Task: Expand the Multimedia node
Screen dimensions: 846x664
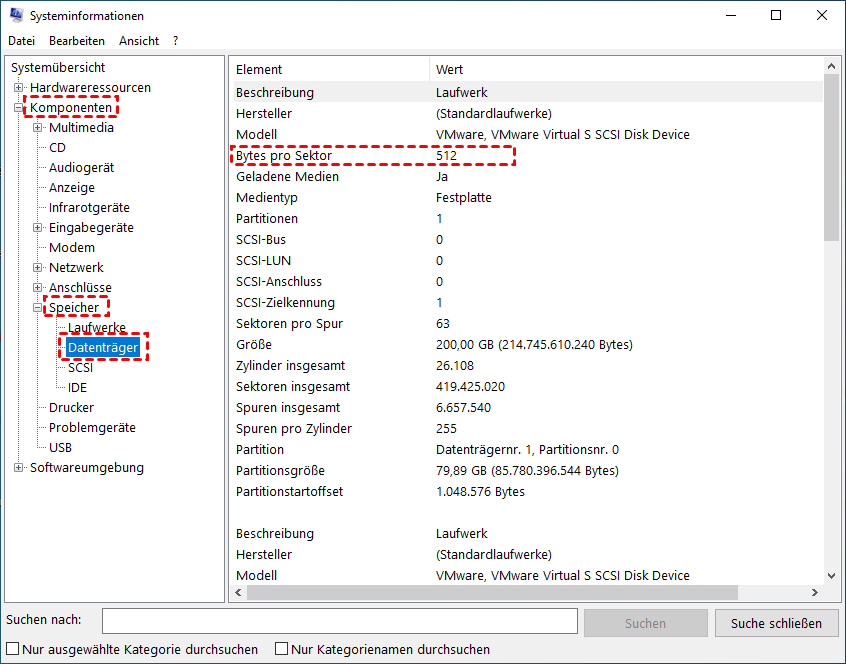Action: point(37,127)
